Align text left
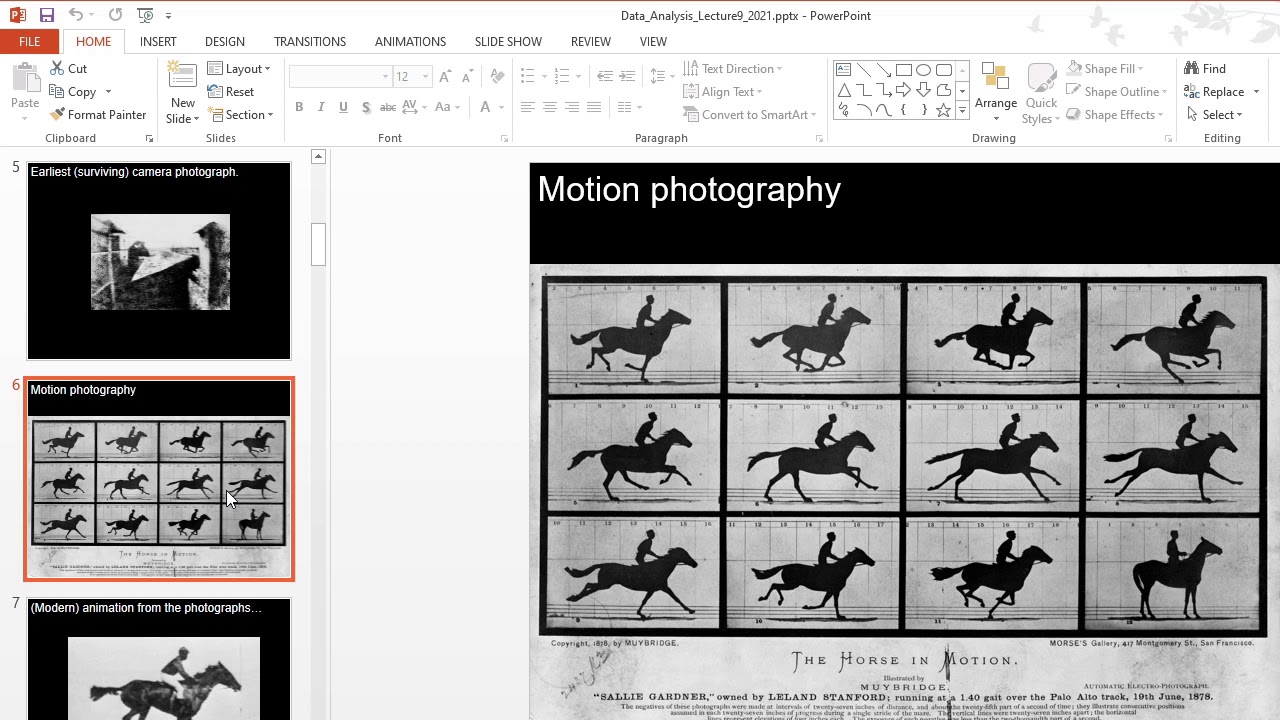This screenshot has width=1280, height=720. pos(527,107)
